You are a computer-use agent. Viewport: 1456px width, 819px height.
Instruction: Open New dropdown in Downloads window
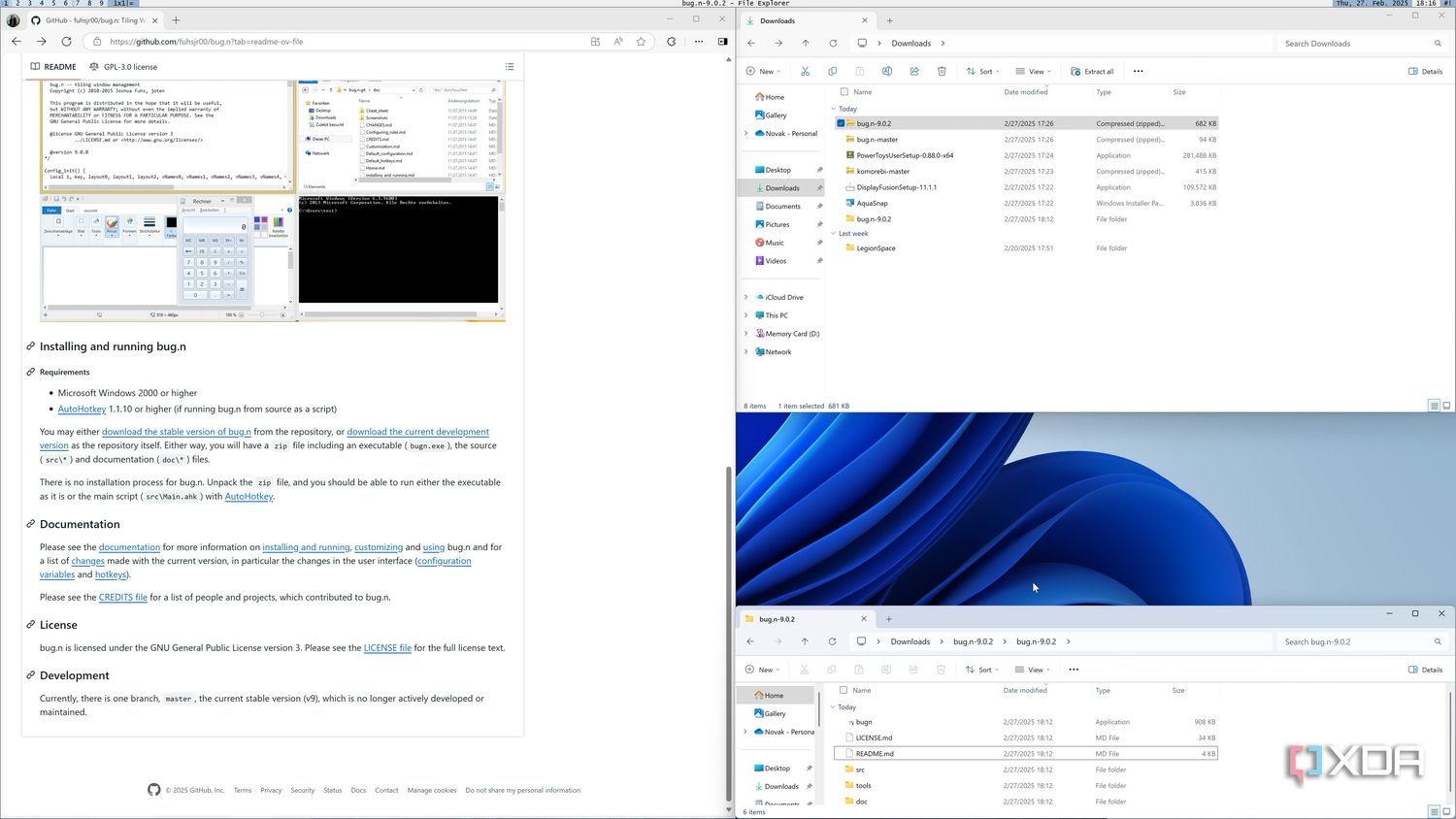click(763, 71)
